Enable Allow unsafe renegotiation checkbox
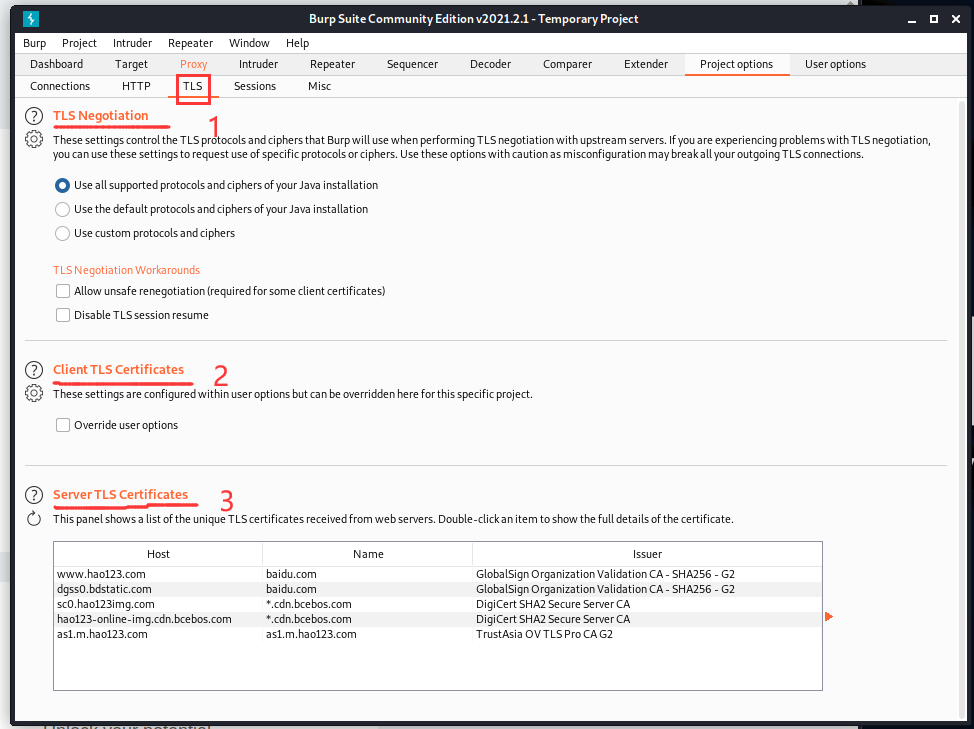 [x=63, y=291]
